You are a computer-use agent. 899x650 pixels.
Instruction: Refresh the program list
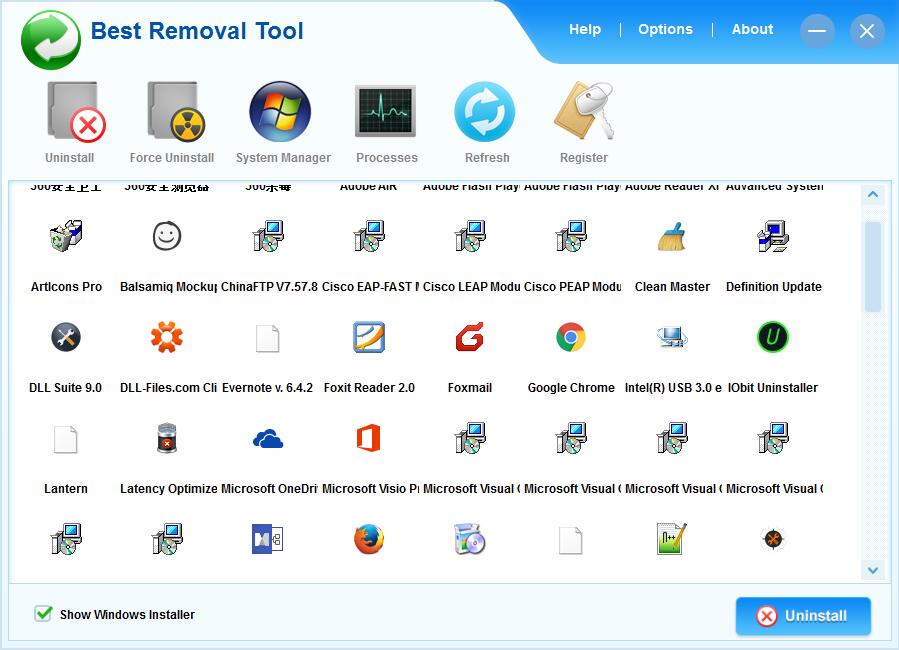pyautogui.click(x=484, y=112)
